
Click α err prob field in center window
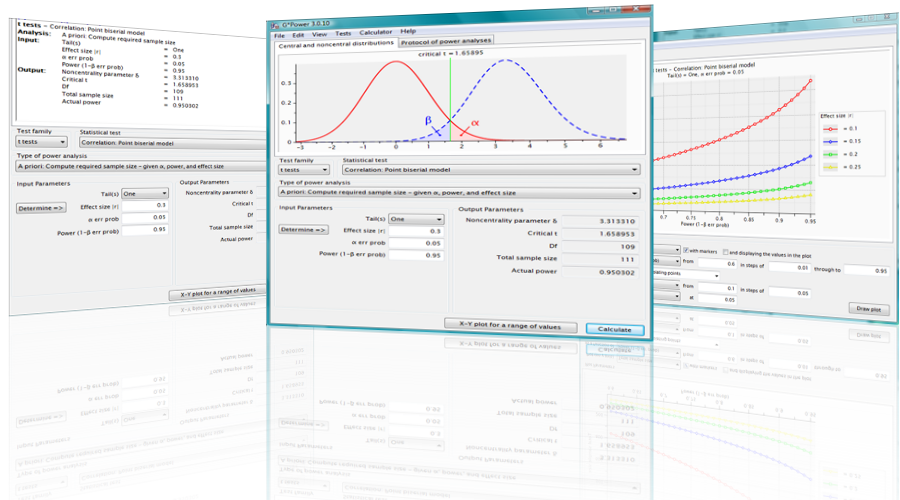[x=416, y=243]
